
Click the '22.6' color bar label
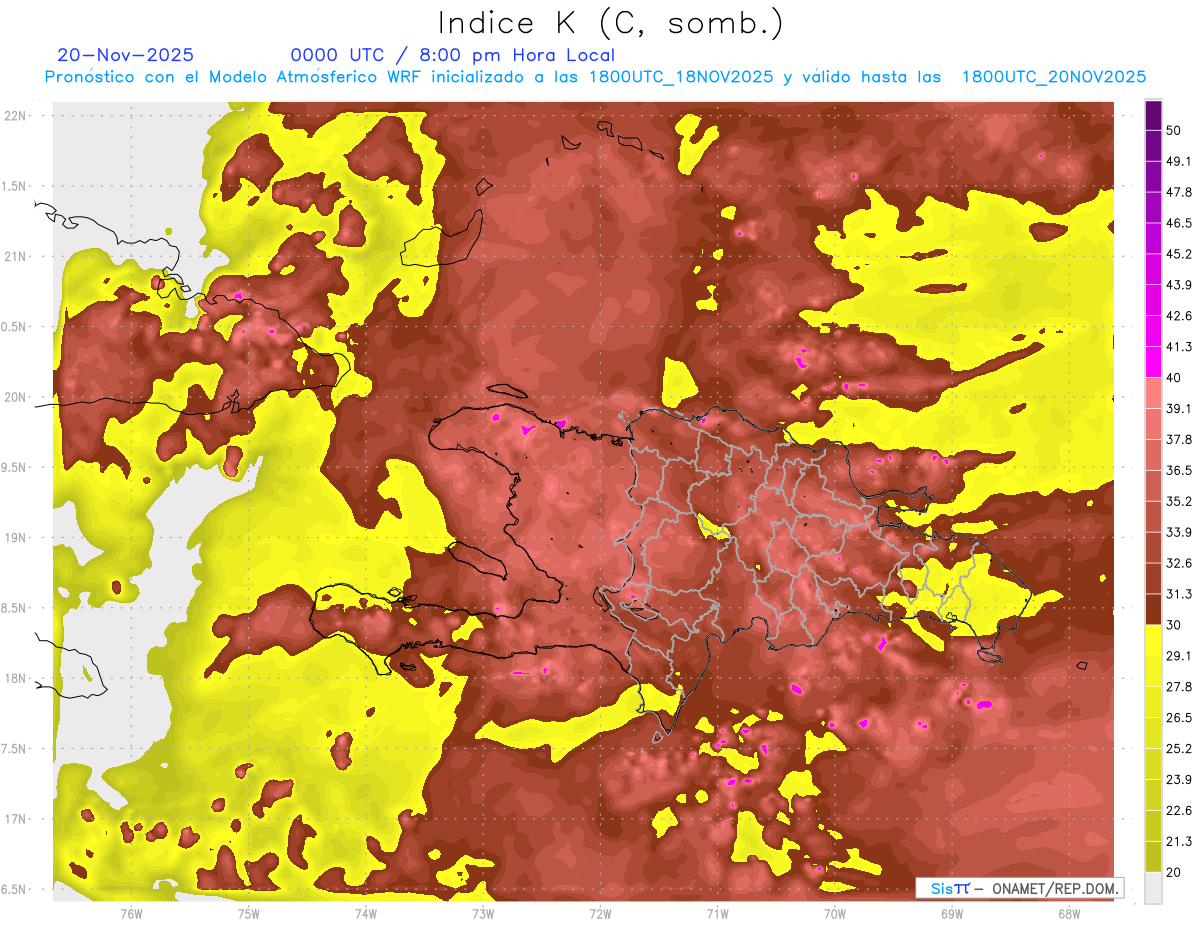point(1179,811)
